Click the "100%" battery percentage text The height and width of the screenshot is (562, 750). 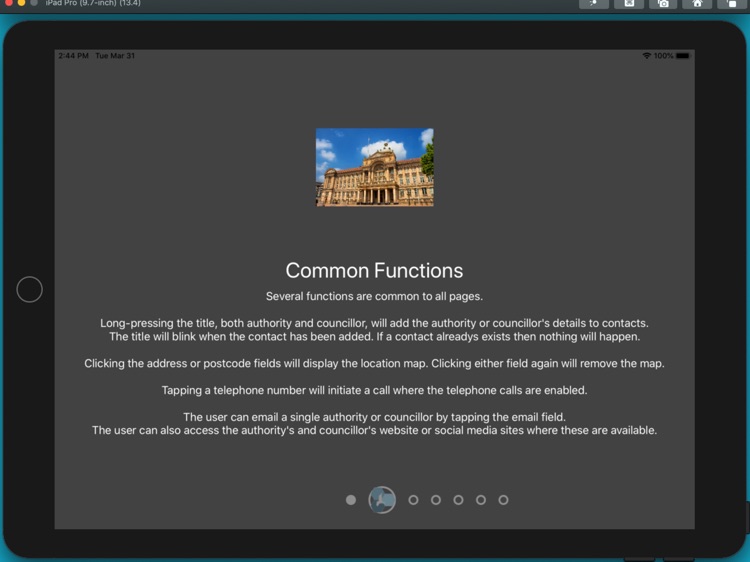[663, 55]
